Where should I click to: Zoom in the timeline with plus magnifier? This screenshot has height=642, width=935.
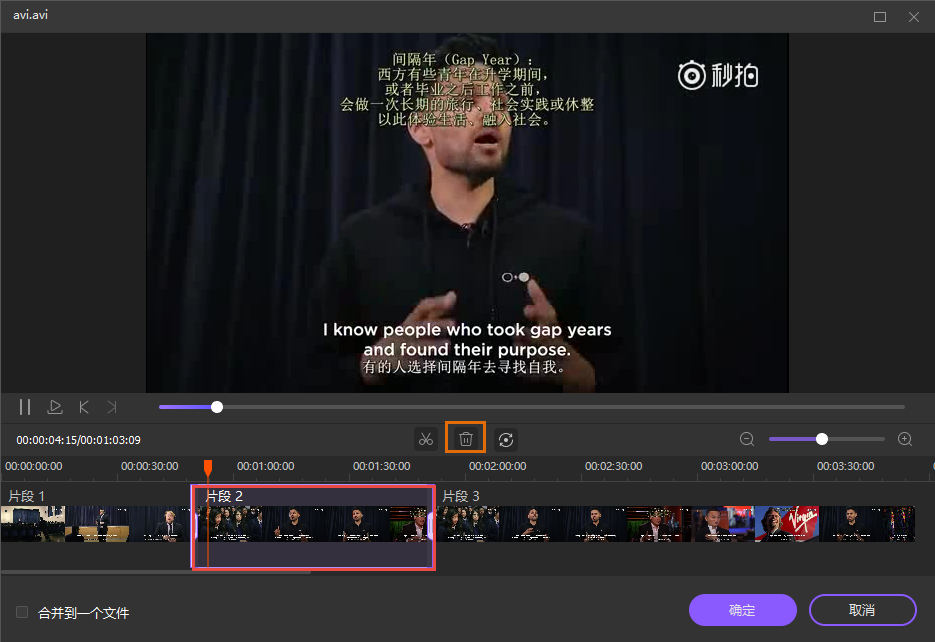coord(905,439)
